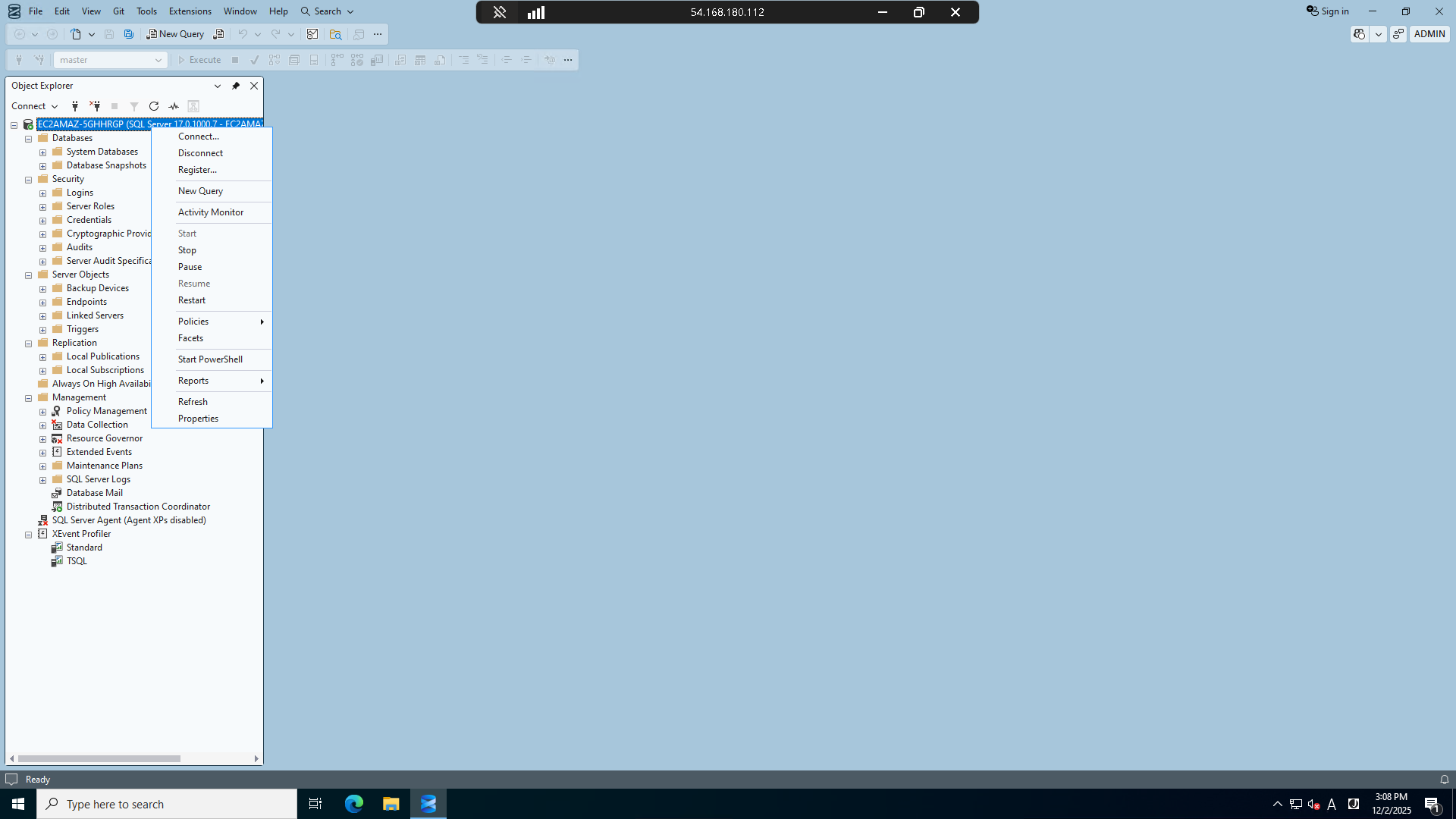Choose Restart from the context menu
1456x819 pixels.
pos(192,300)
